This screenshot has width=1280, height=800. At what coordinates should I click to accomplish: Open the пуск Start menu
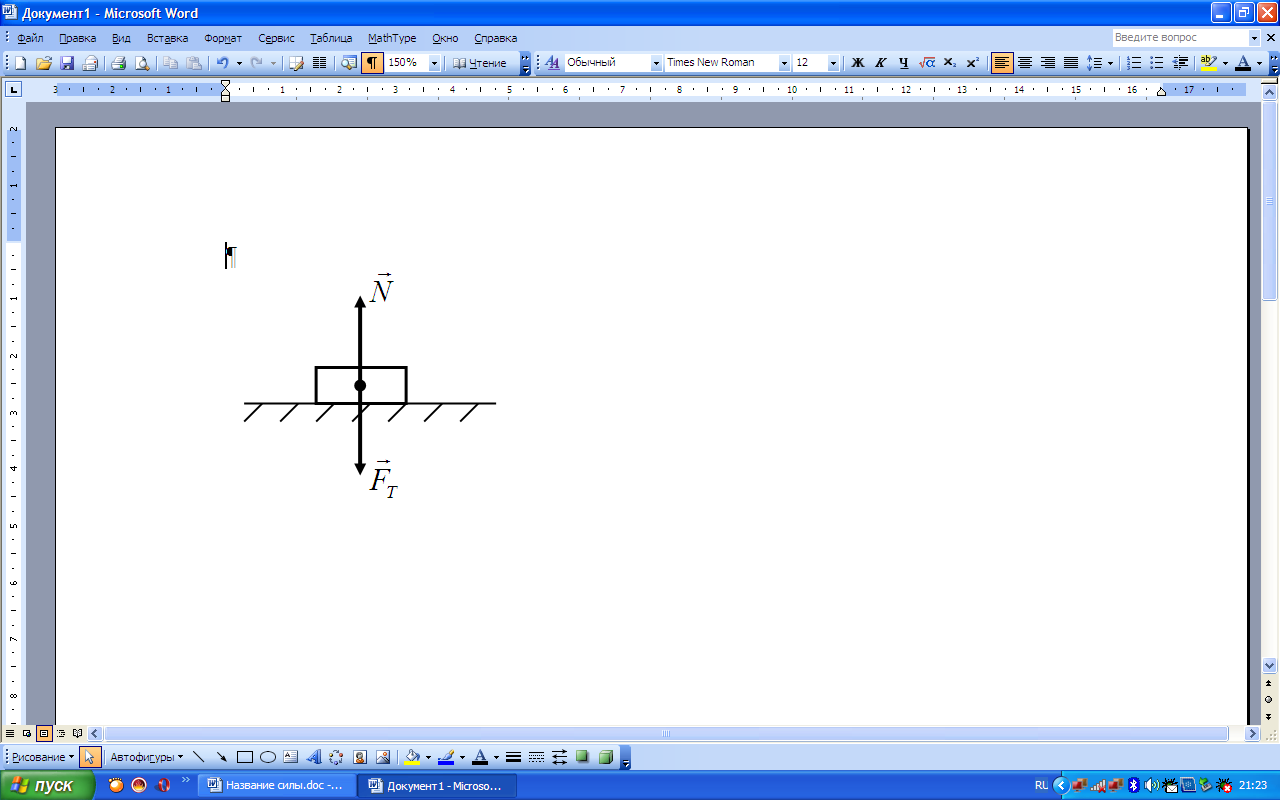click(x=47, y=786)
